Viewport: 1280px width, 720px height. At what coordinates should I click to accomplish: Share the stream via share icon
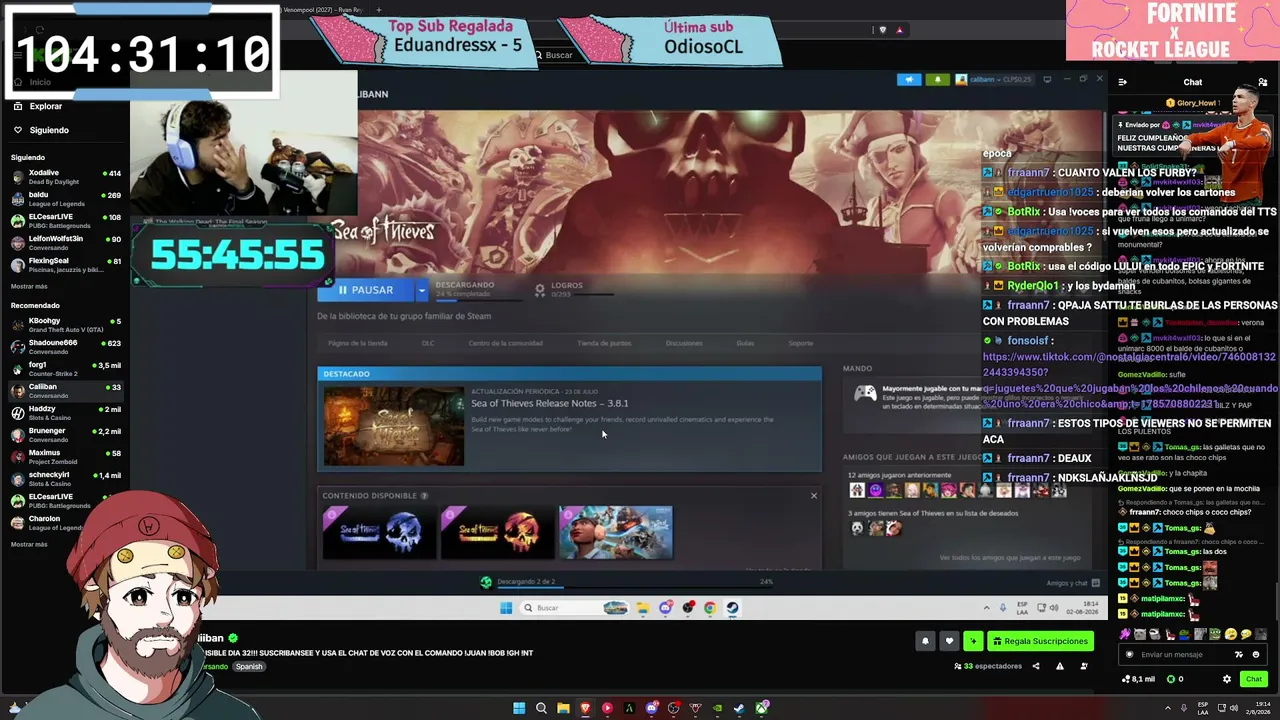pyautogui.click(x=1036, y=666)
